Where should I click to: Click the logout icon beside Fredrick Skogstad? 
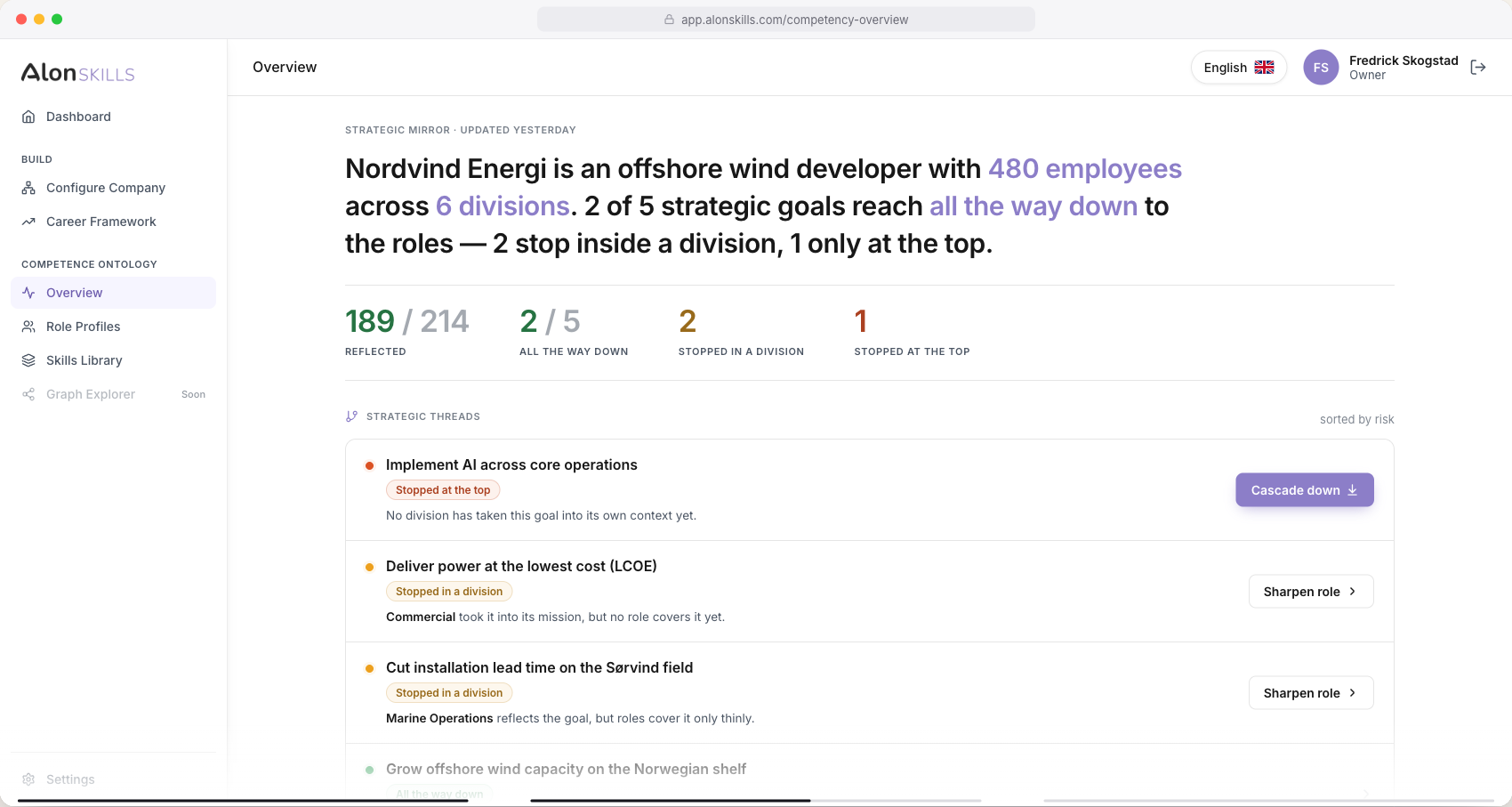tap(1478, 68)
